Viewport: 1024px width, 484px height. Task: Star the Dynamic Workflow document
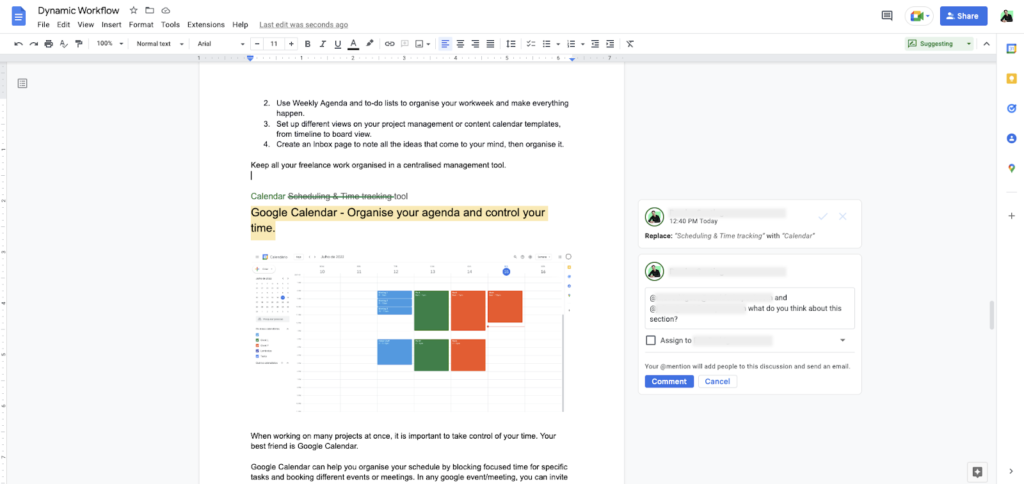coord(133,10)
